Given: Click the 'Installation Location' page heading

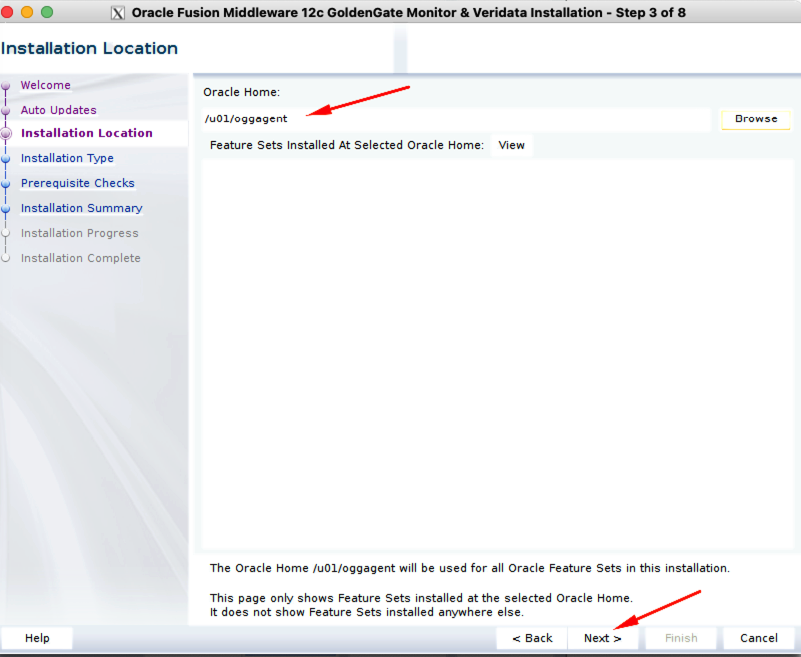Looking at the screenshot, I should (89, 49).
